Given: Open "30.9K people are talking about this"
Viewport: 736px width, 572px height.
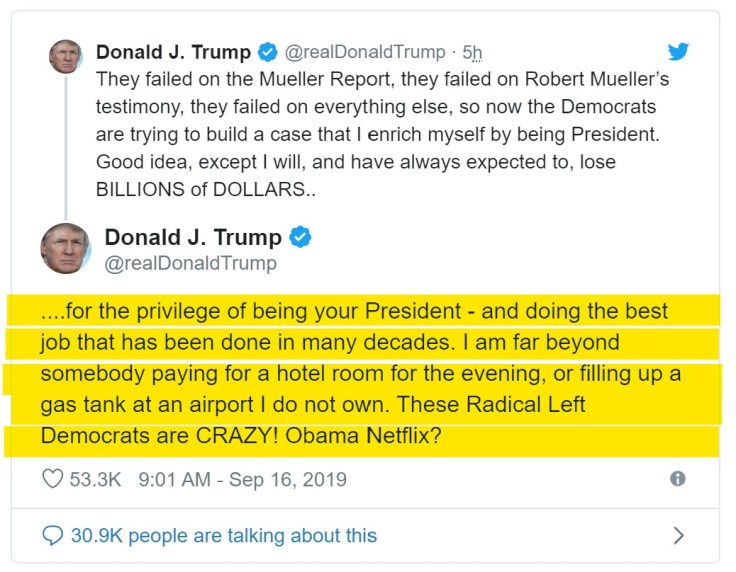Looking at the screenshot, I should pos(223,536).
